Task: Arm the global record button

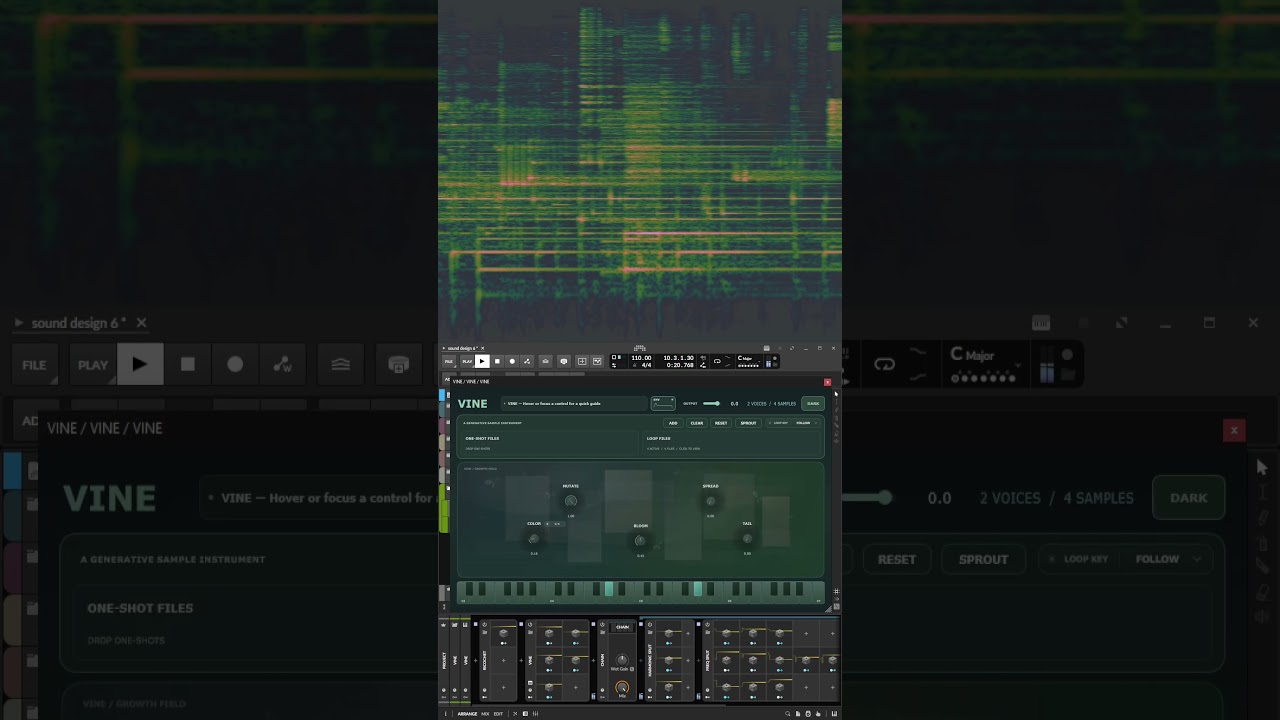Action: (512, 361)
